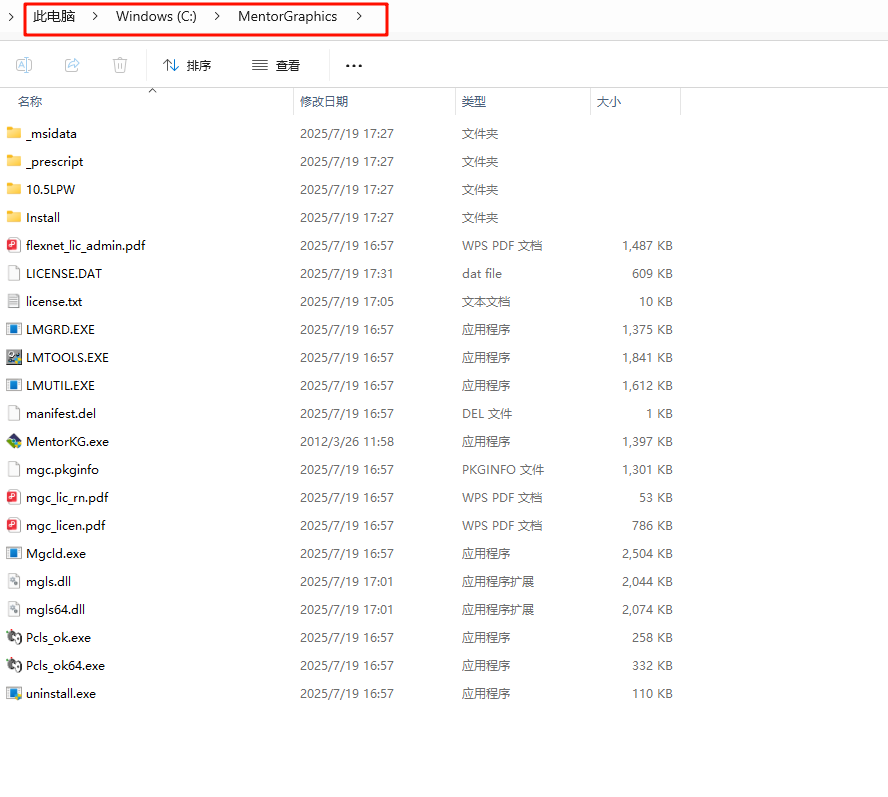
Task: Click the folder name Install
Action: [x=43, y=218]
